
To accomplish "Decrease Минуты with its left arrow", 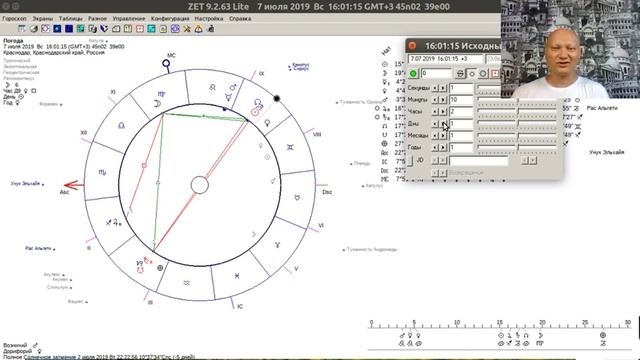I will click(x=435, y=100).
